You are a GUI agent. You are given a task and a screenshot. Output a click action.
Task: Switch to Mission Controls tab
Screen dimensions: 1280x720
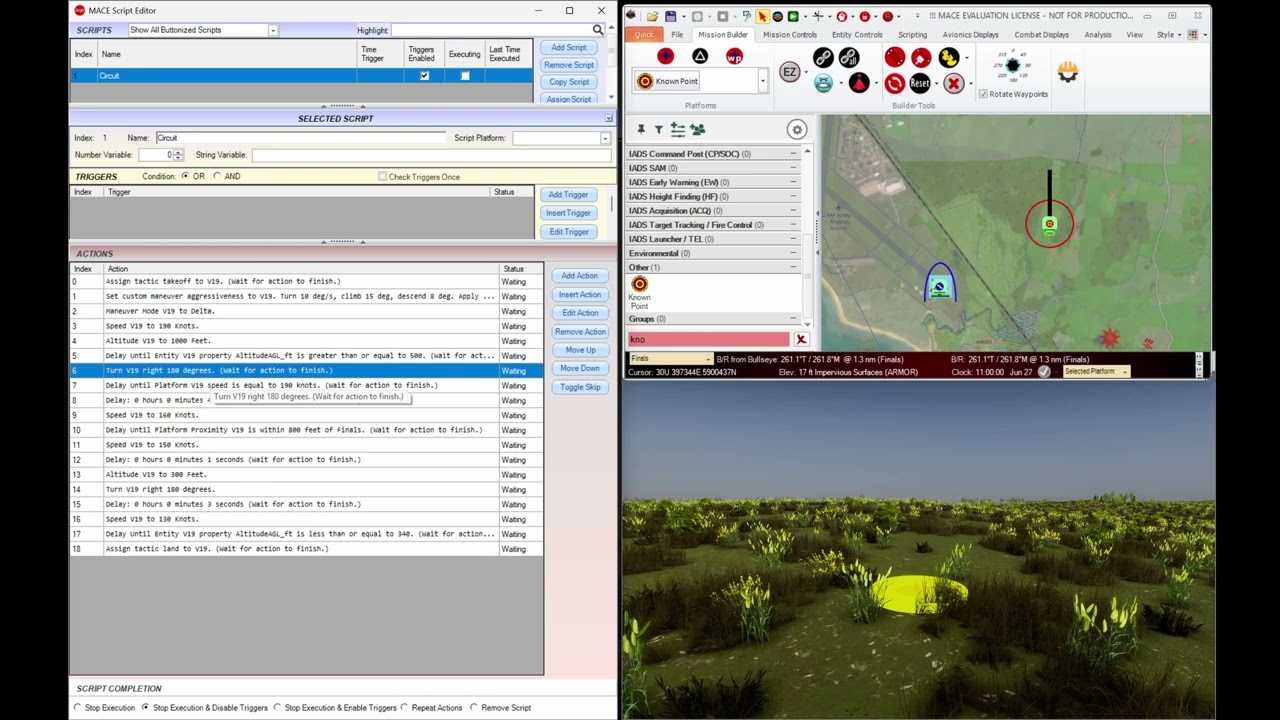coord(790,35)
